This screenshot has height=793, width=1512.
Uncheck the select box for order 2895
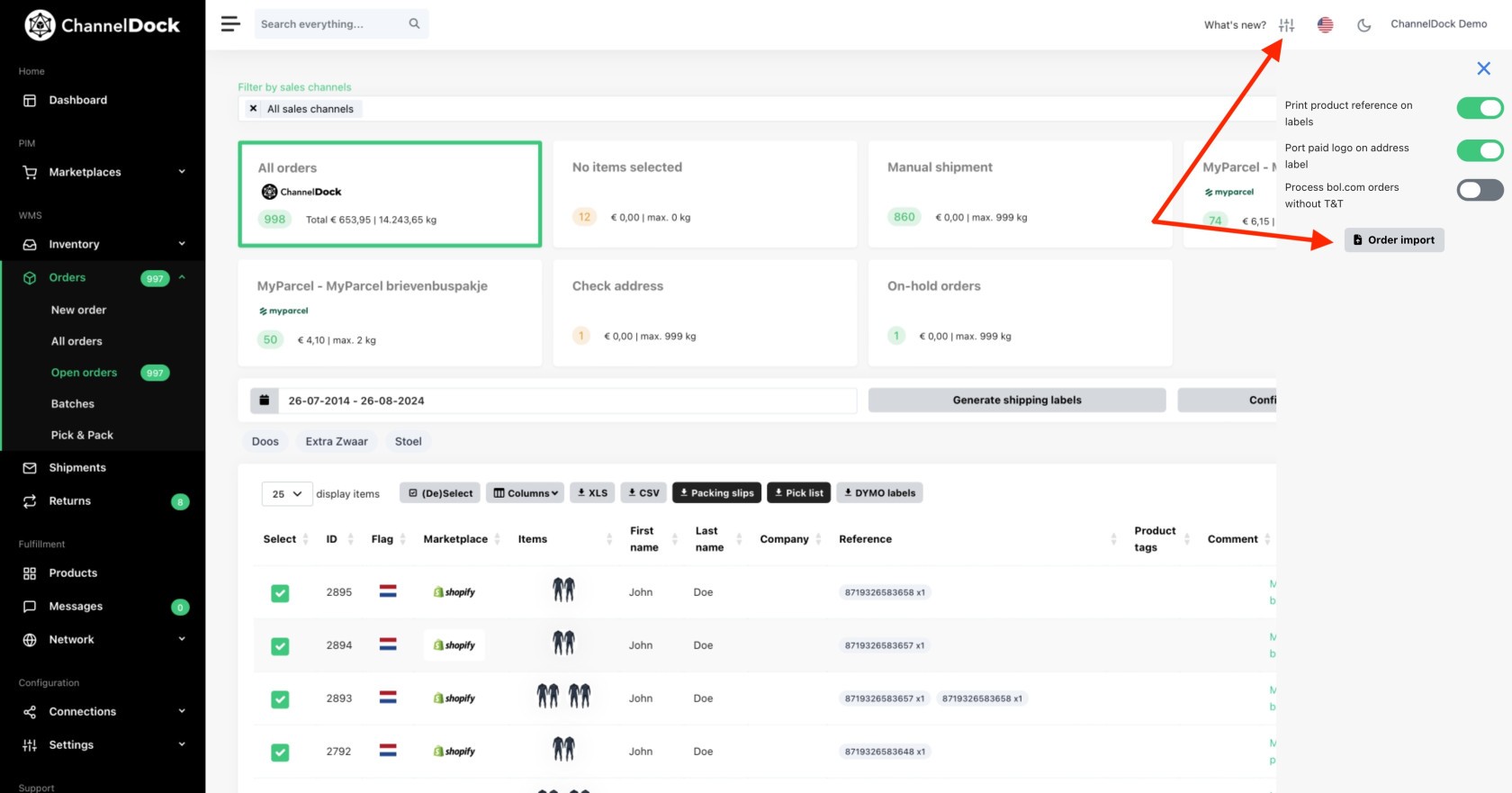[x=280, y=593]
